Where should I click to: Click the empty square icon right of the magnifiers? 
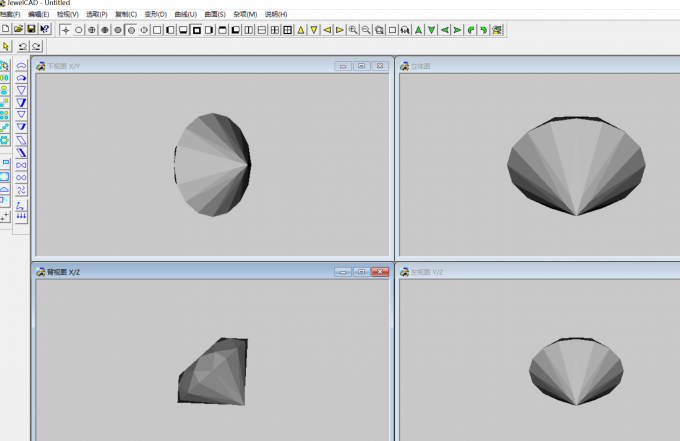click(392, 30)
